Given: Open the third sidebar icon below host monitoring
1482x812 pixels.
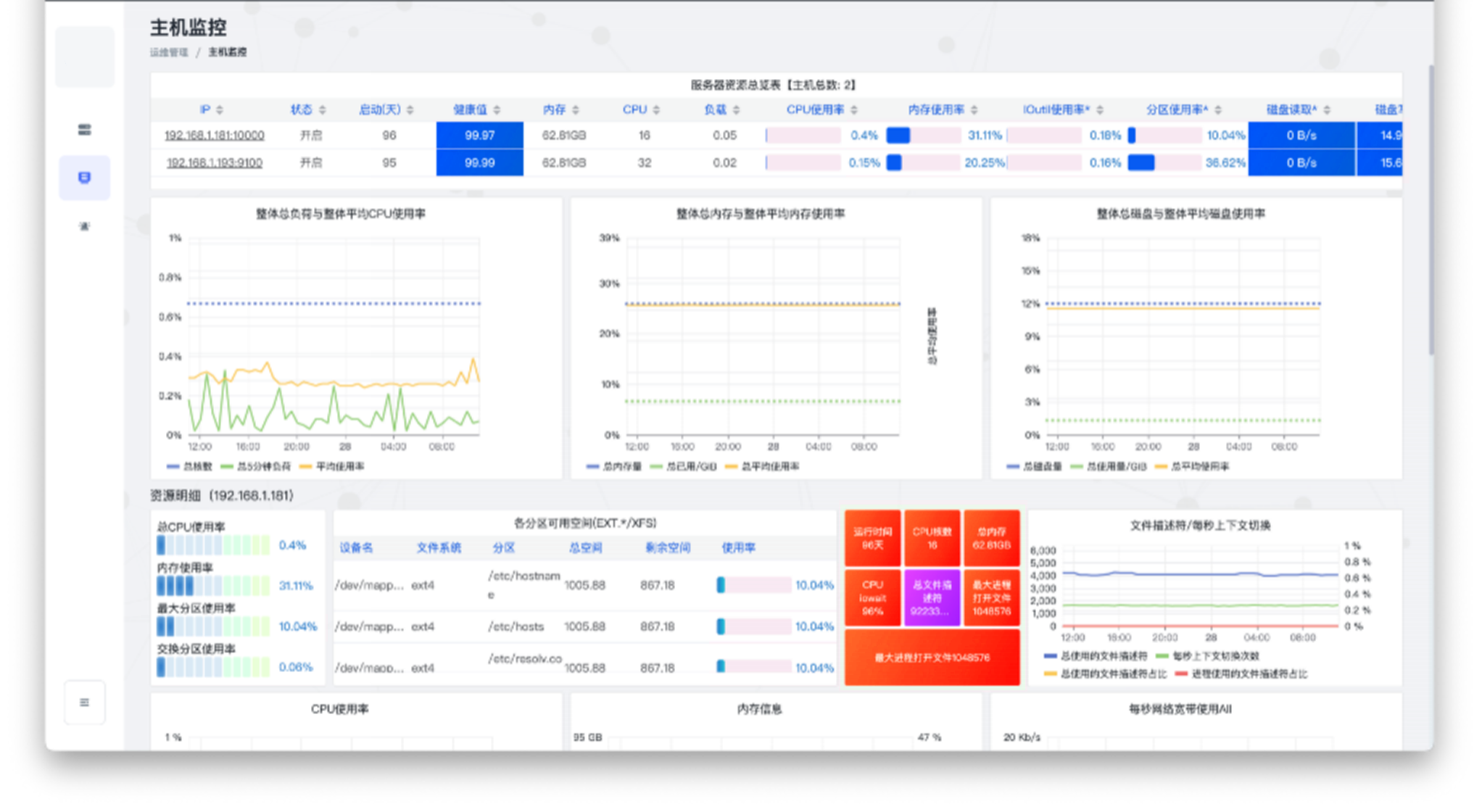Looking at the screenshot, I should click(84, 226).
